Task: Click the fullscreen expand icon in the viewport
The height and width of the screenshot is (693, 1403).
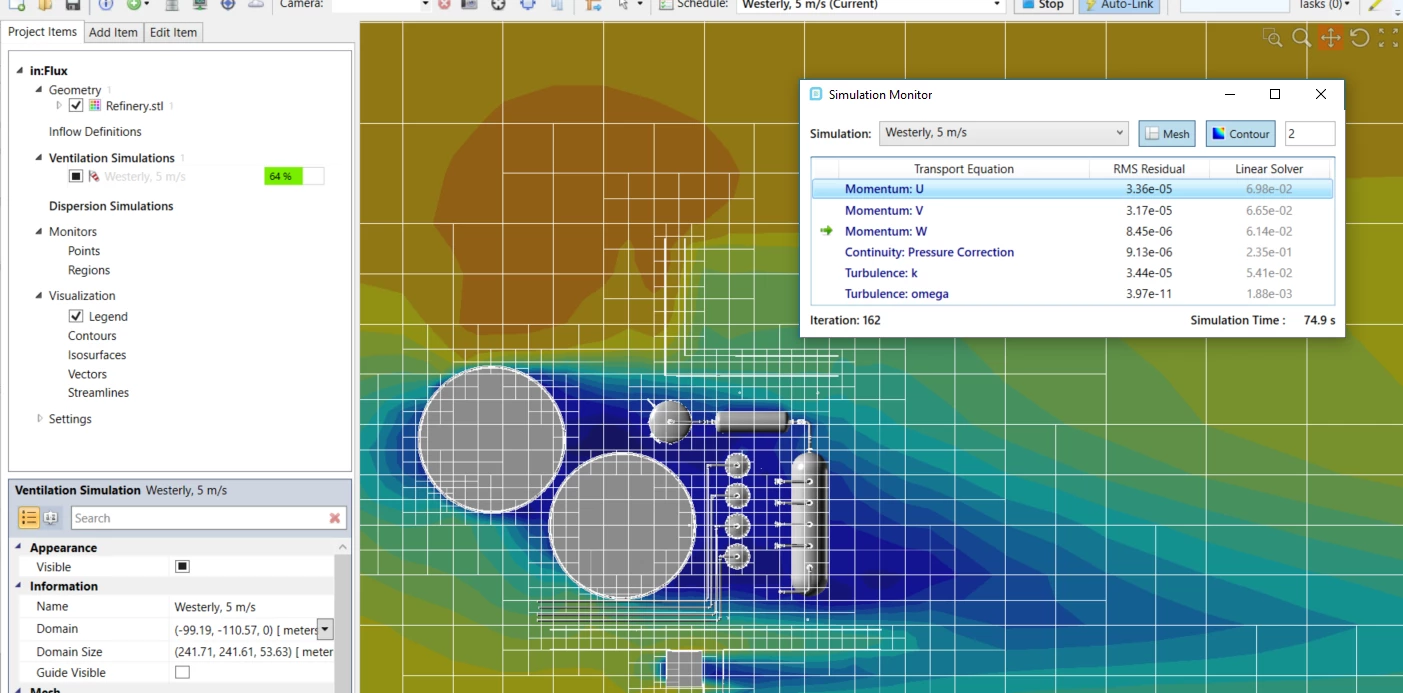Action: click(1388, 38)
